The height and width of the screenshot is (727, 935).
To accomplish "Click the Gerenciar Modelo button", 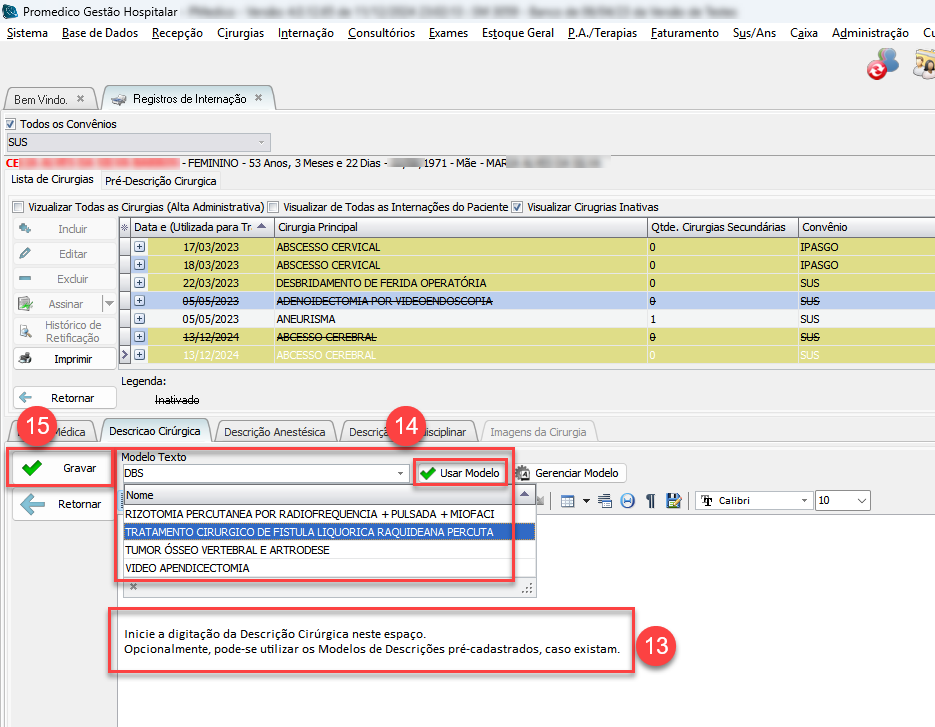I will point(569,473).
